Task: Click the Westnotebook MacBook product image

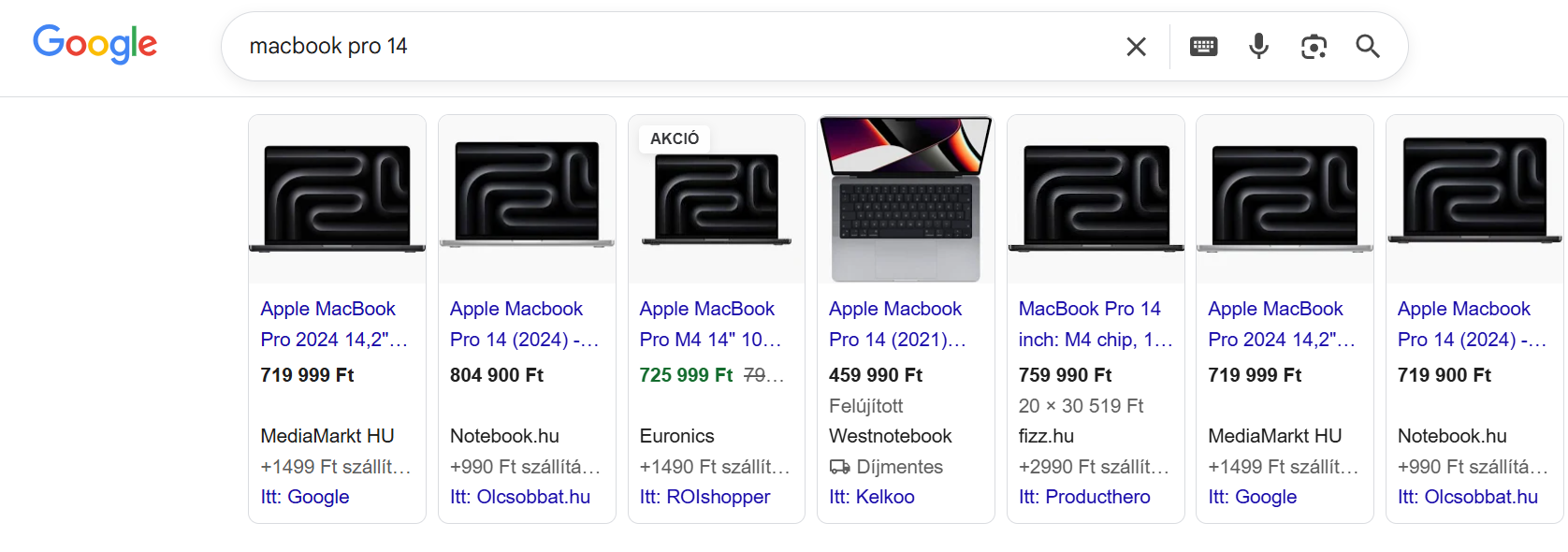Action: click(x=905, y=199)
